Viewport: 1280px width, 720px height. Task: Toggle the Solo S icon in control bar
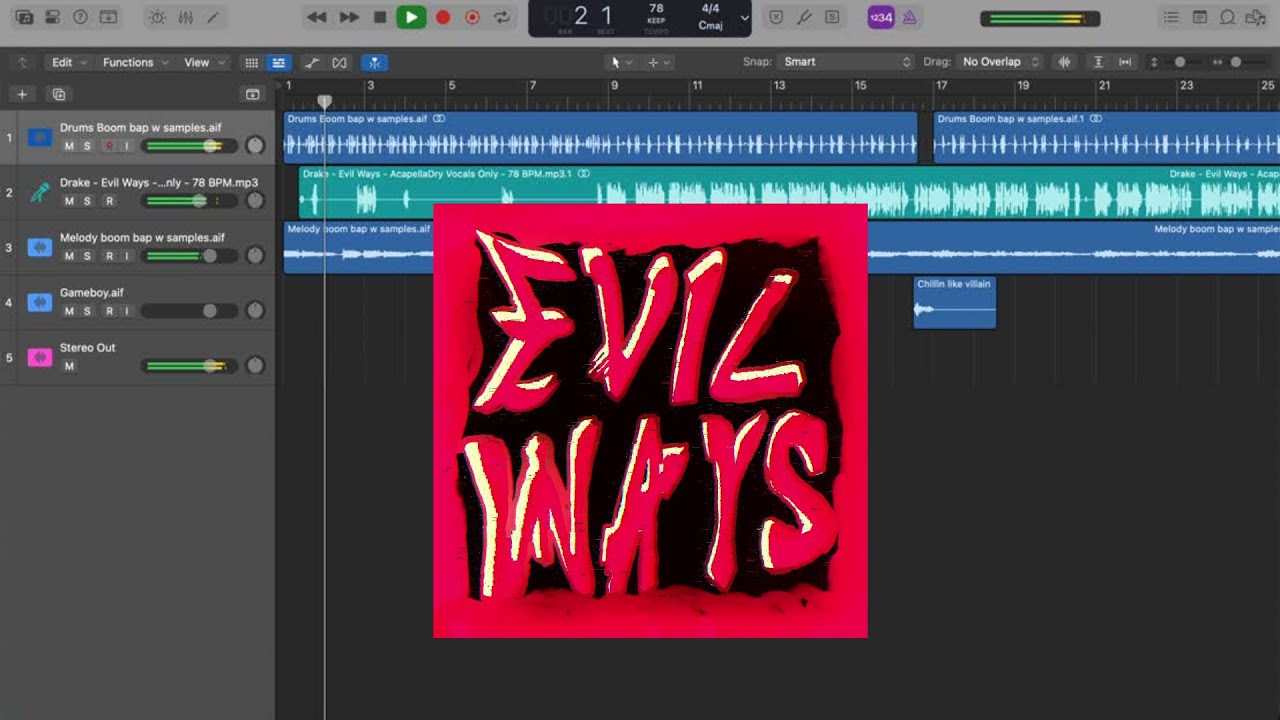click(x=832, y=17)
